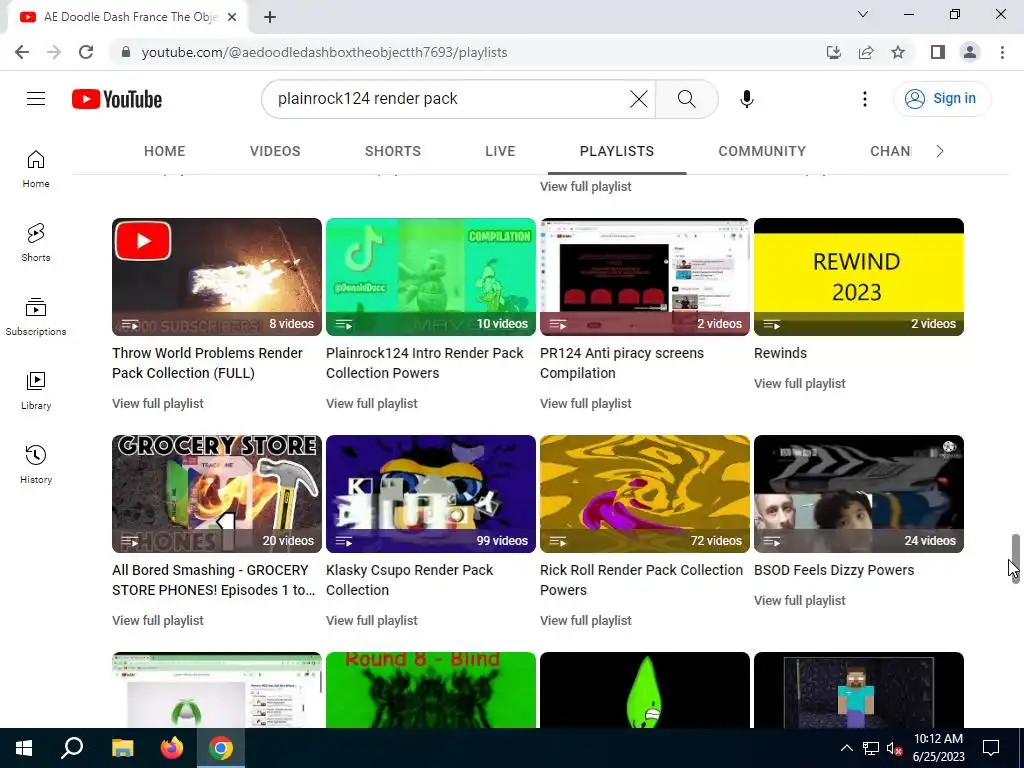Show more channel tabs arrow
Viewport: 1024px width, 768px height.
coord(940,152)
